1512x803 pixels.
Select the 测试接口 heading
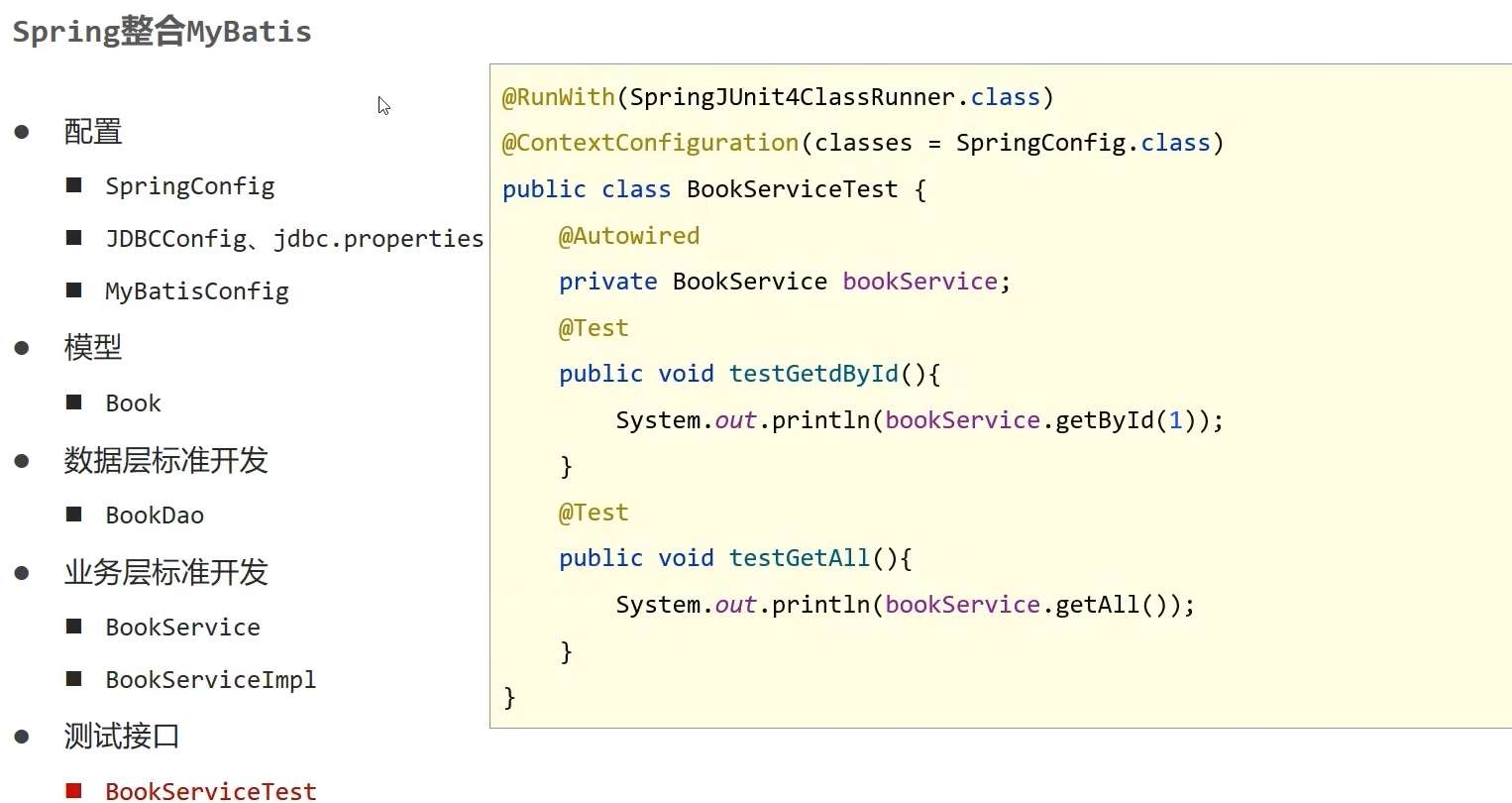point(122,736)
